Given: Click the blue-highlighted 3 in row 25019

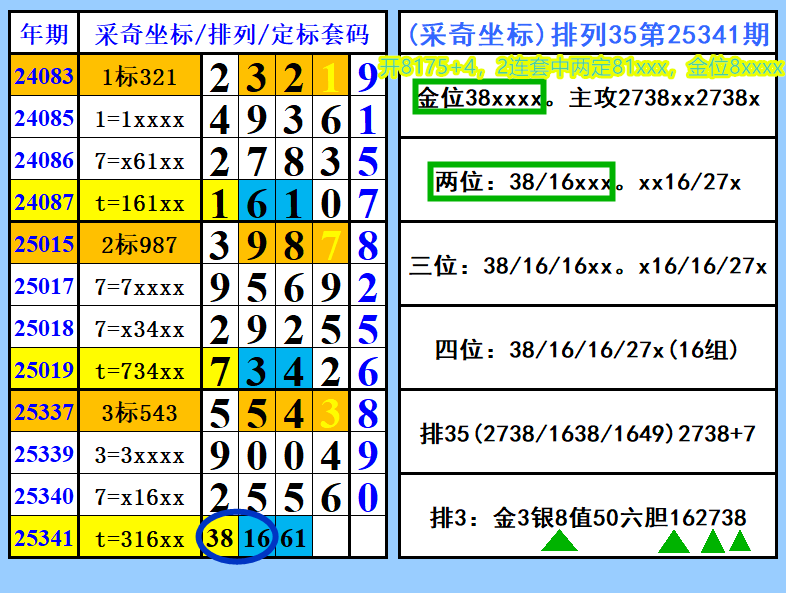Looking at the screenshot, I should pyautogui.click(x=257, y=370).
